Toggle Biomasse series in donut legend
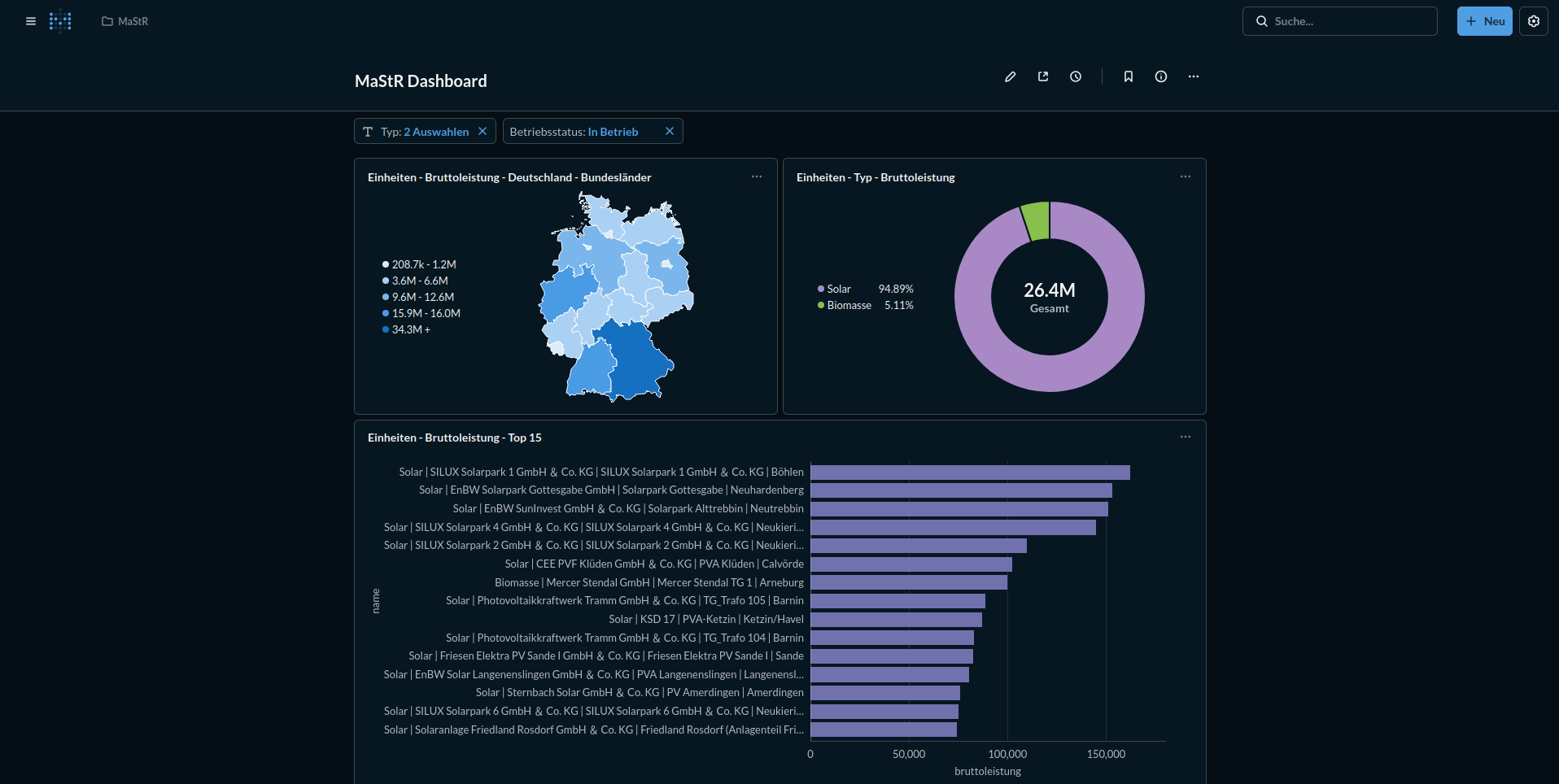The width and height of the screenshot is (1559, 784). (x=848, y=305)
